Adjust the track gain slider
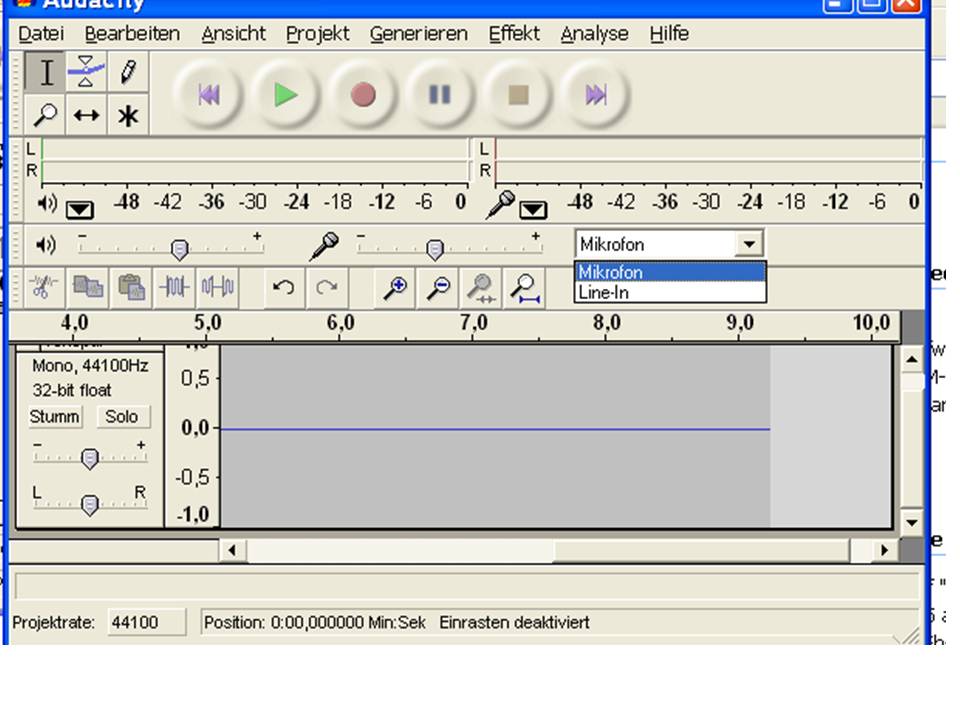Image resolution: width=960 pixels, height=720 pixels. coord(90,459)
